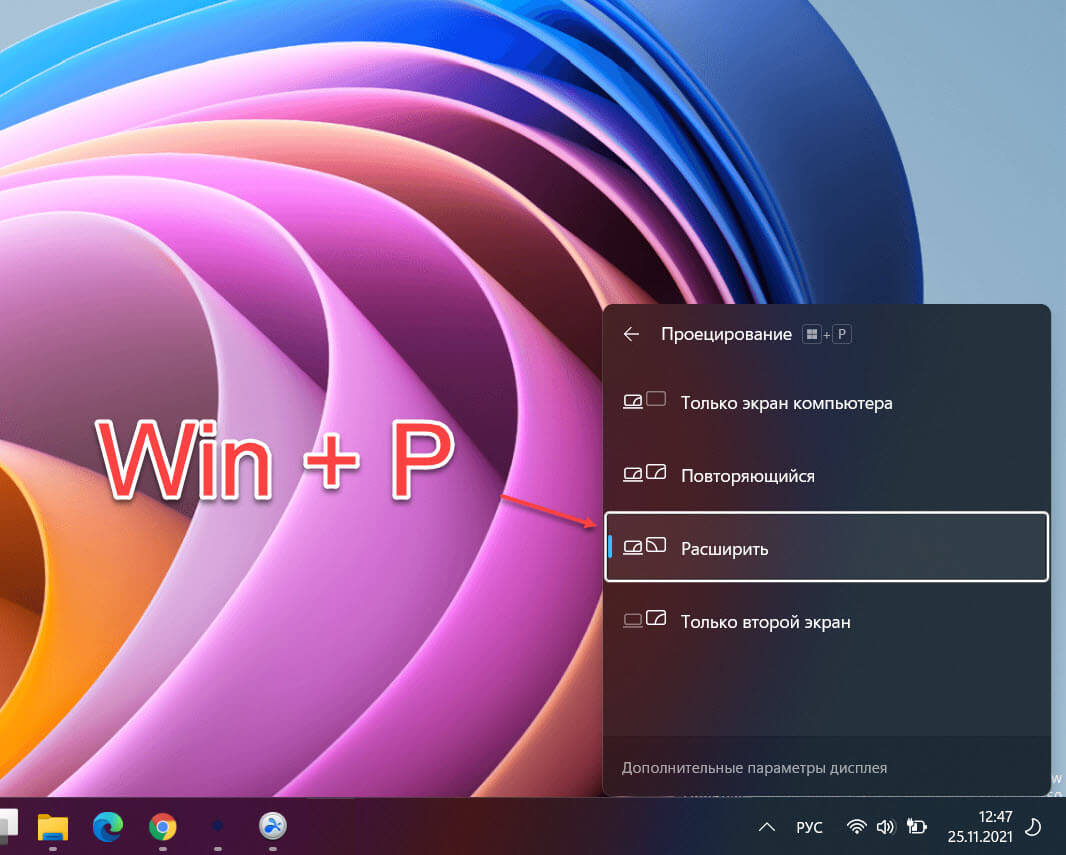
Task: Launch Microsoft Edge from taskbar
Action: coord(107,827)
